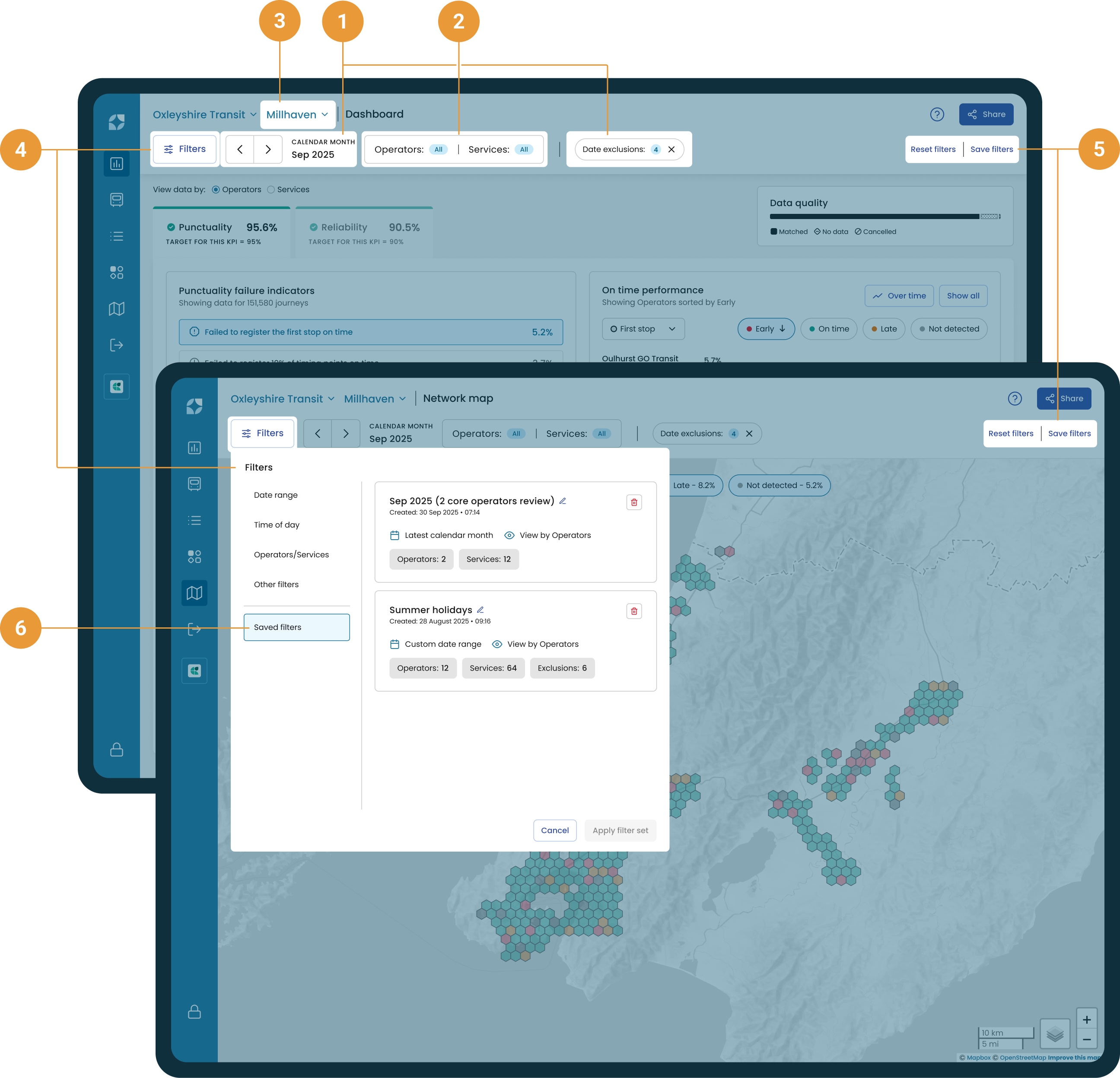Open the help icon beside Share
This screenshot has width=1120, height=1078.
click(1014, 399)
